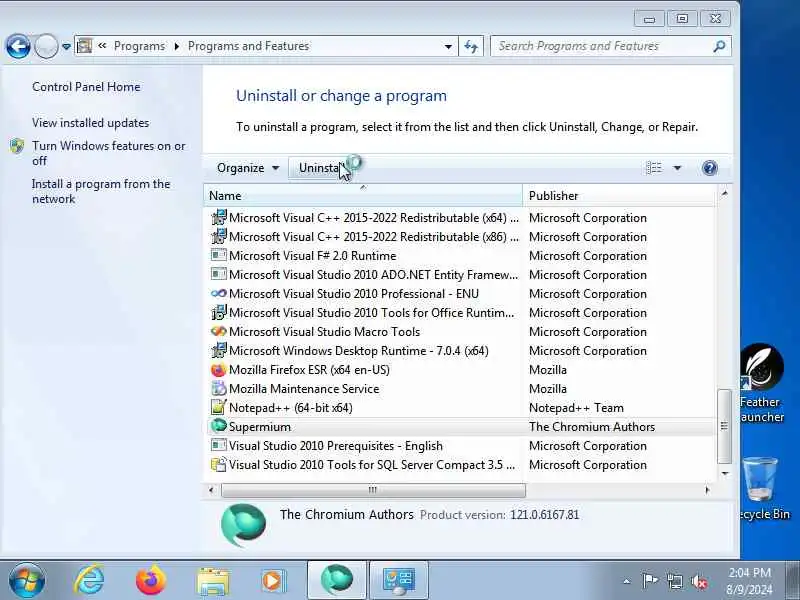This screenshot has width=800, height=600.
Task: Open Feather Launcher desktop shortcut
Action: [x=761, y=384]
